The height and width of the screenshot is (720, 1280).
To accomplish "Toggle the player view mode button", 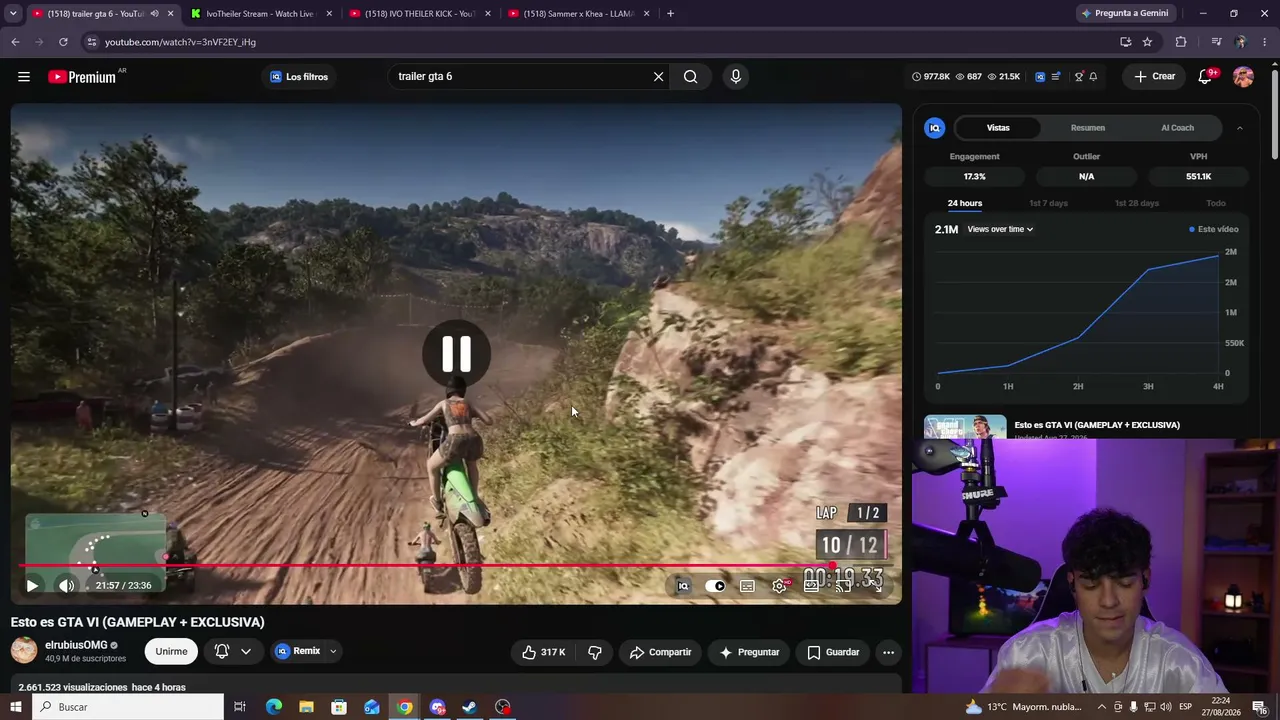I will tap(811, 586).
